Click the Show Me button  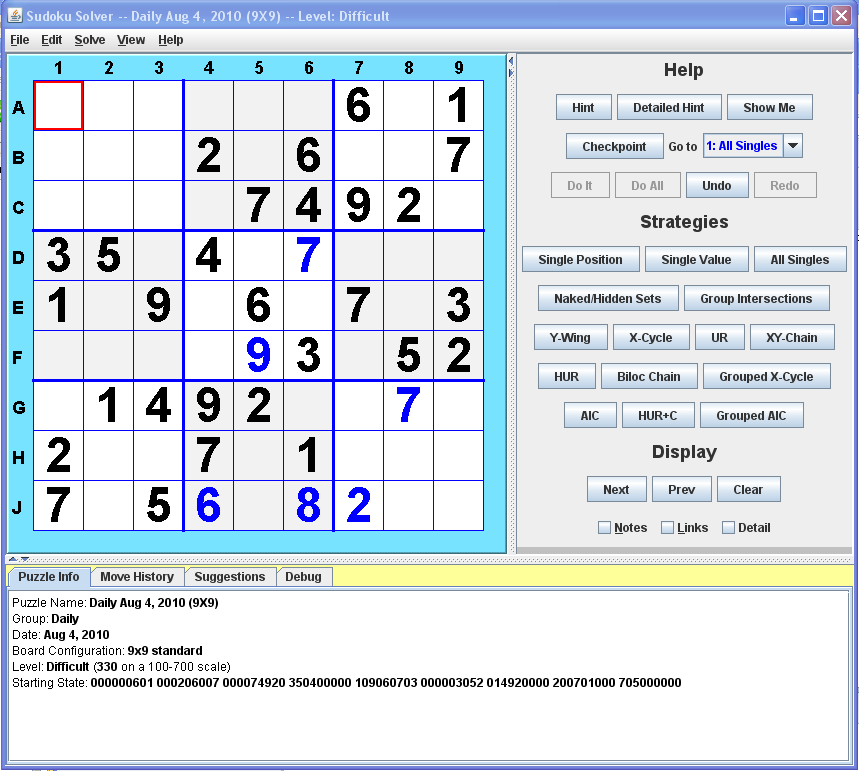click(x=770, y=107)
